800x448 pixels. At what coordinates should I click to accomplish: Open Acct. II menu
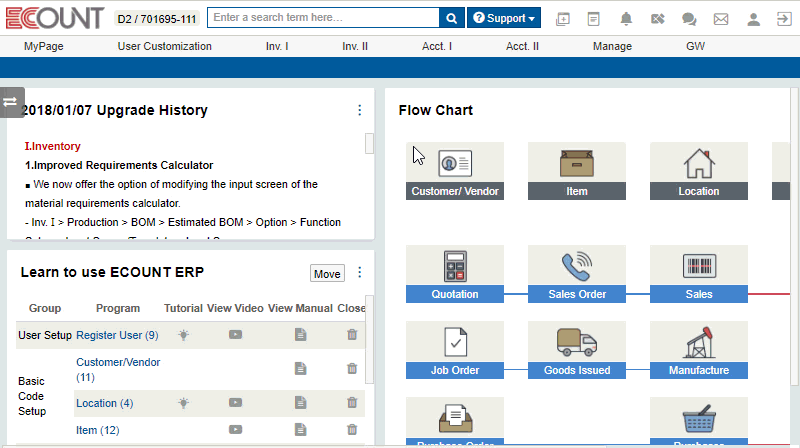(522, 46)
